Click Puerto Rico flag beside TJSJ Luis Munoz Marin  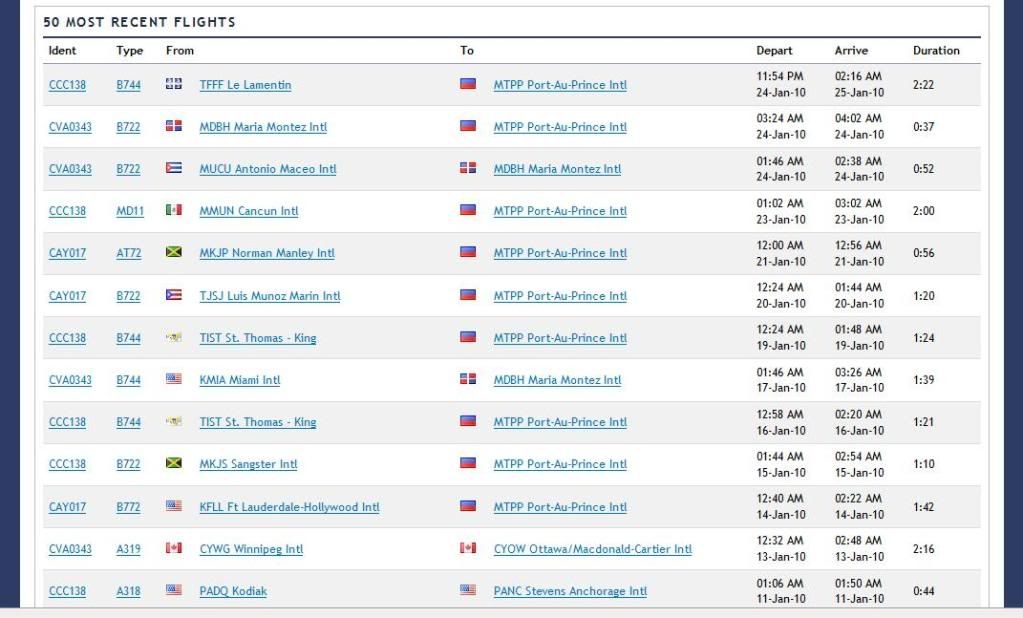click(x=173, y=296)
